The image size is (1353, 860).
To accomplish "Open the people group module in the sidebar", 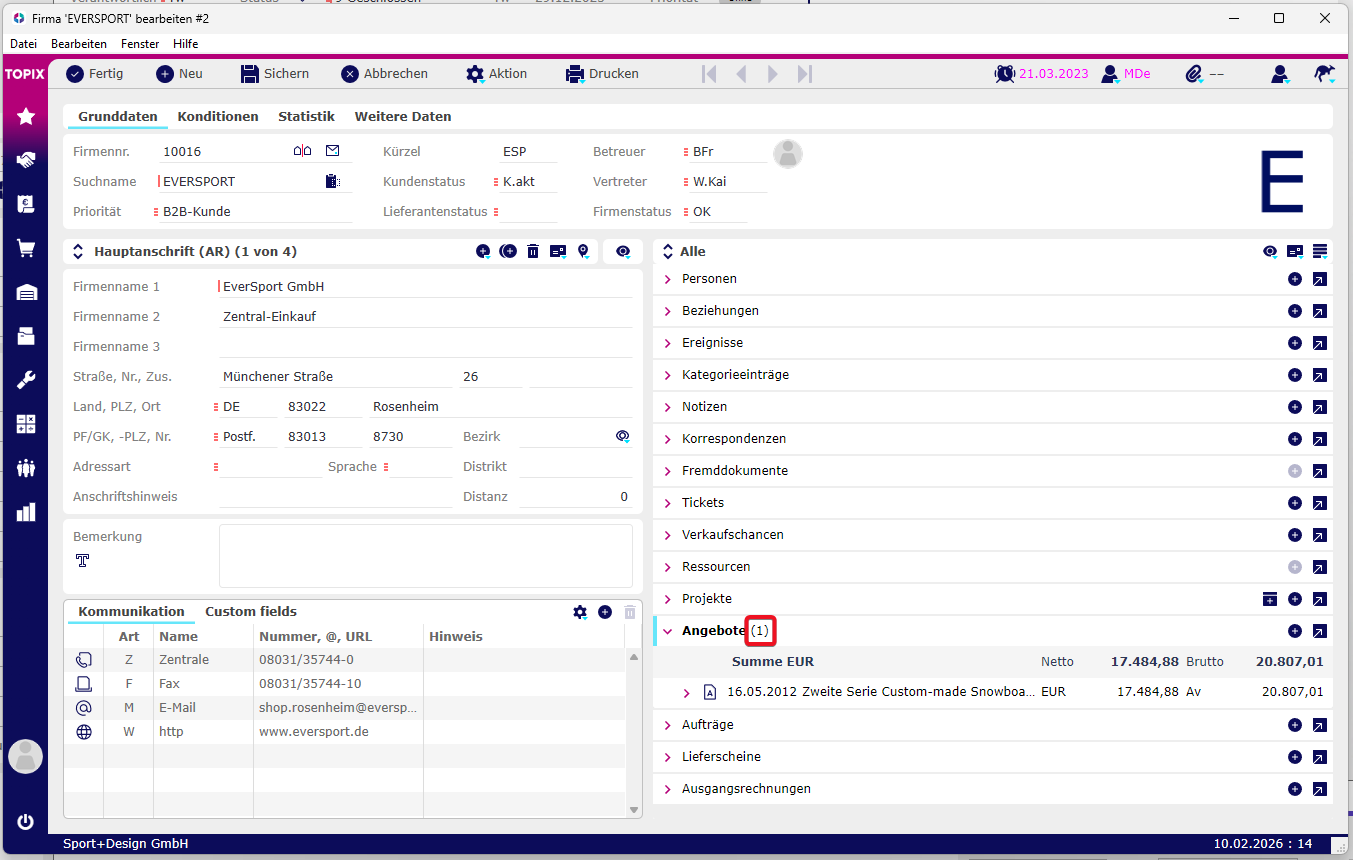I will pyautogui.click(x=26, y=468).
